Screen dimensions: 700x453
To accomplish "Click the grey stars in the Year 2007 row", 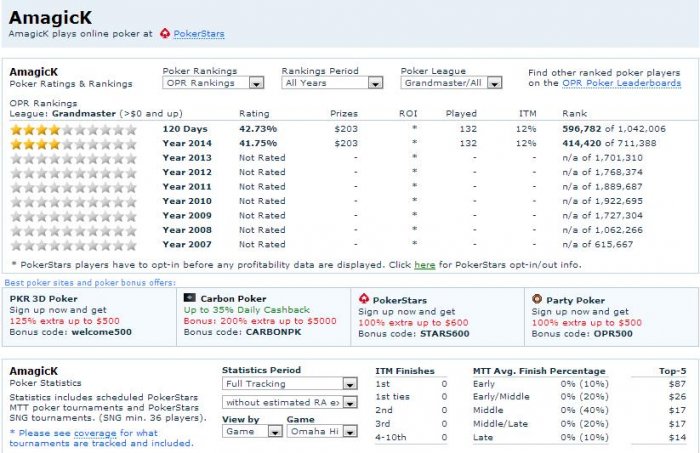I will coord(74,245).
